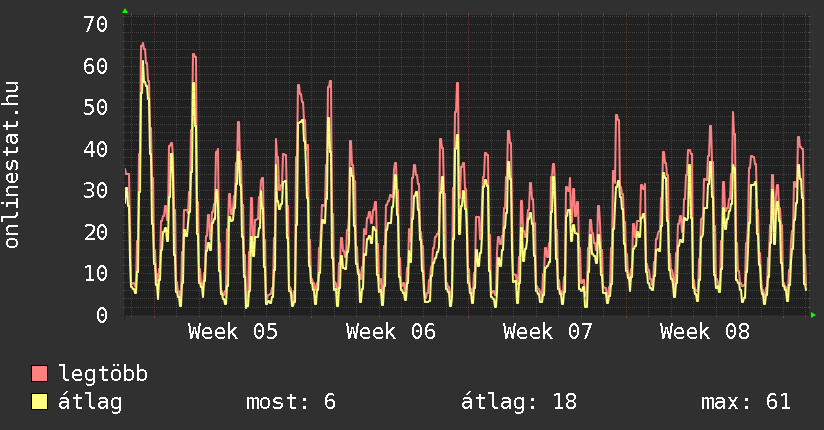Click the átlag: 18 statistic
Screen dimensions: 824x430
(519, 402)
